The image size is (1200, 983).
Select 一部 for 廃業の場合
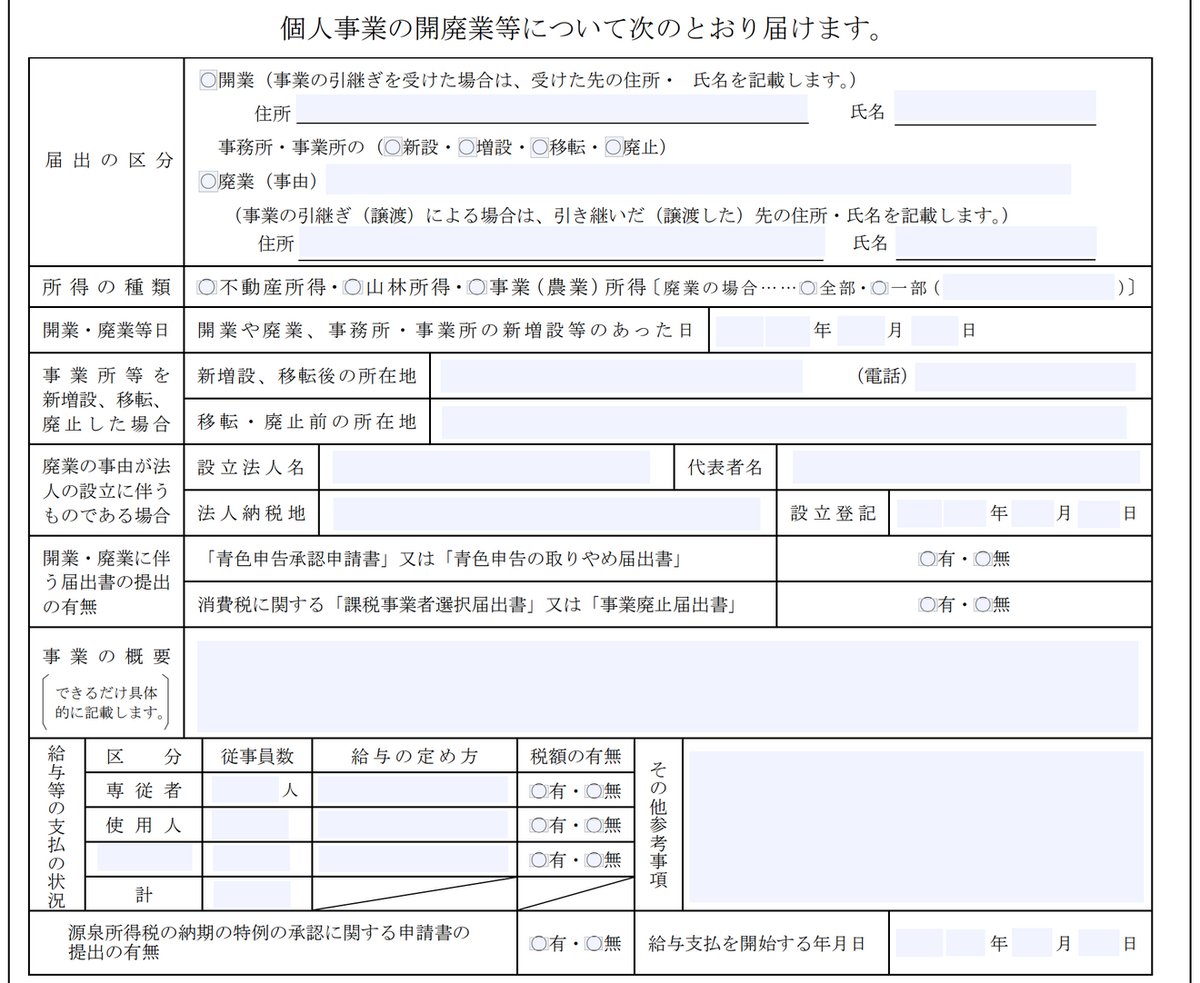[x=879, y=288]
